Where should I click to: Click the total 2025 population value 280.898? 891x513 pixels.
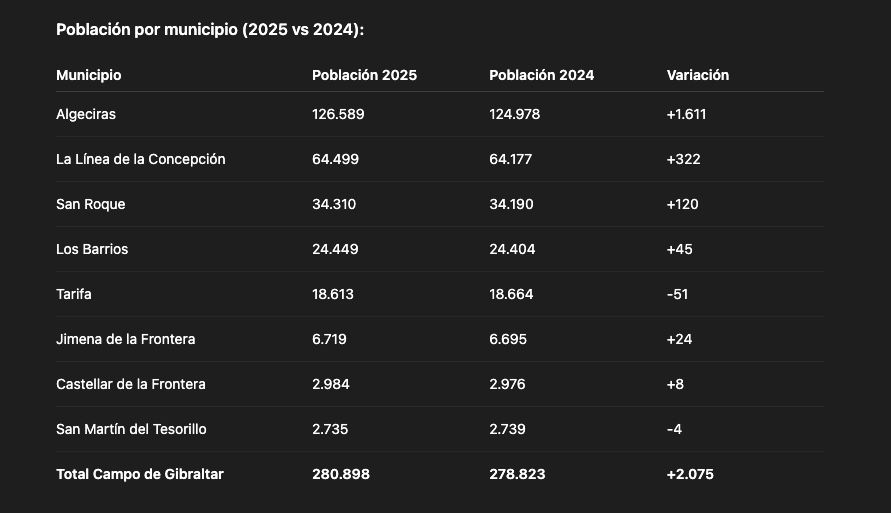[x=341, y=474]
